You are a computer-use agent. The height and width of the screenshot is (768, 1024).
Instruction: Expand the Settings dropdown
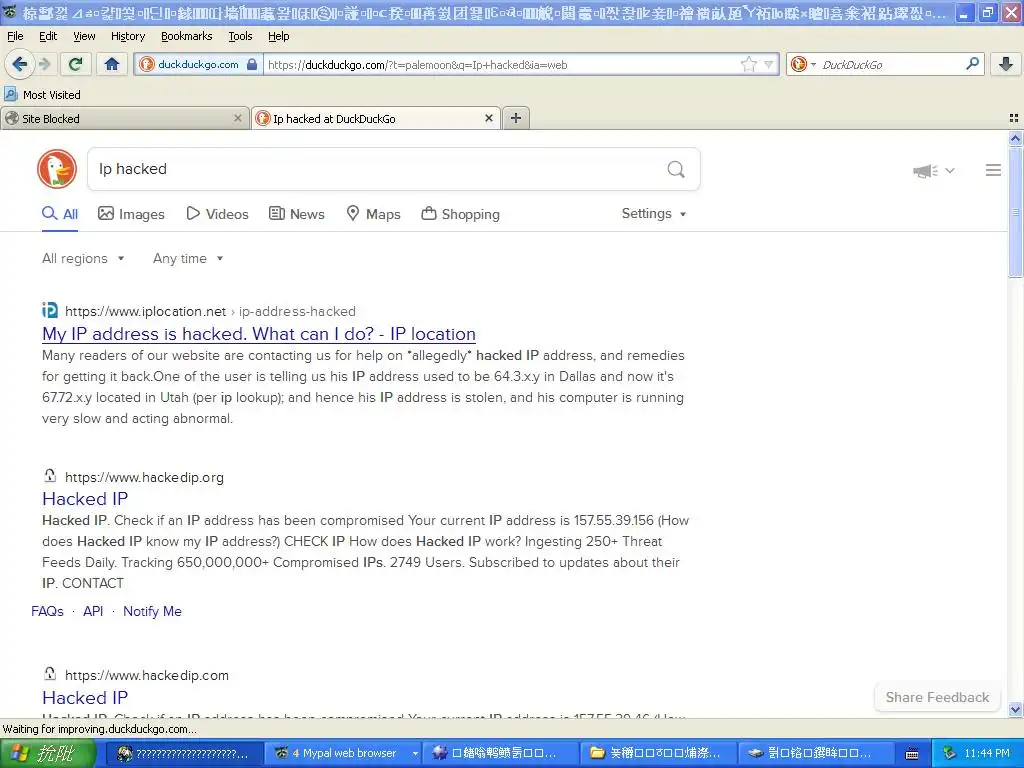[x=654, y=214]
